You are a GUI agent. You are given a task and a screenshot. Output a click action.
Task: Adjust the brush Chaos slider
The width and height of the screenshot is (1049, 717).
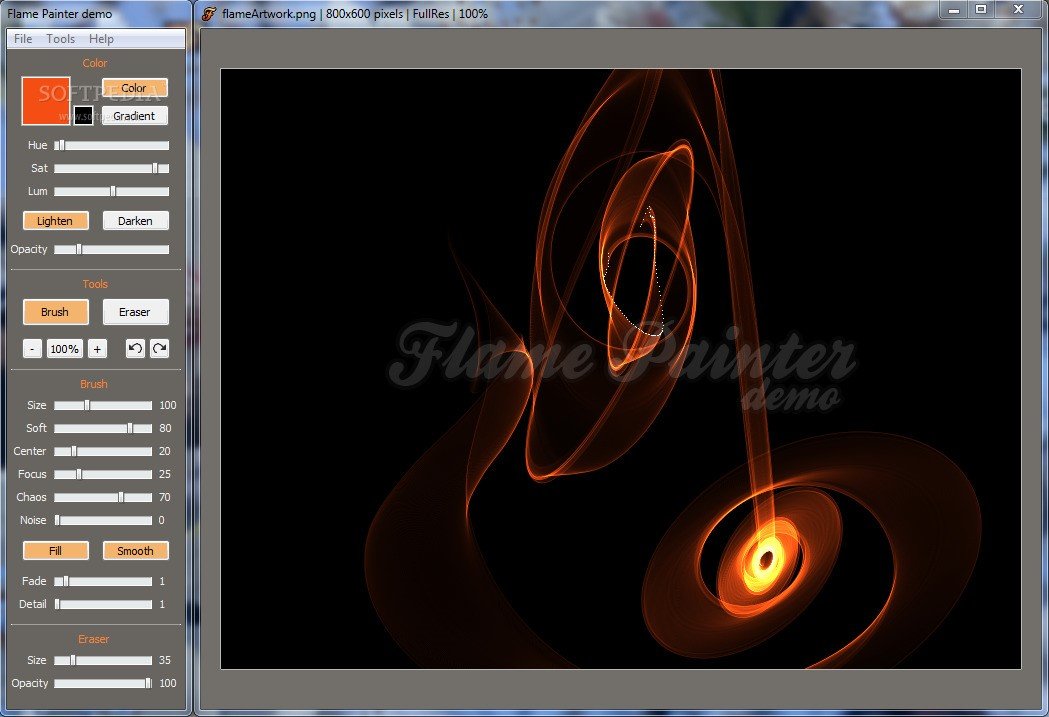(103, 497)
